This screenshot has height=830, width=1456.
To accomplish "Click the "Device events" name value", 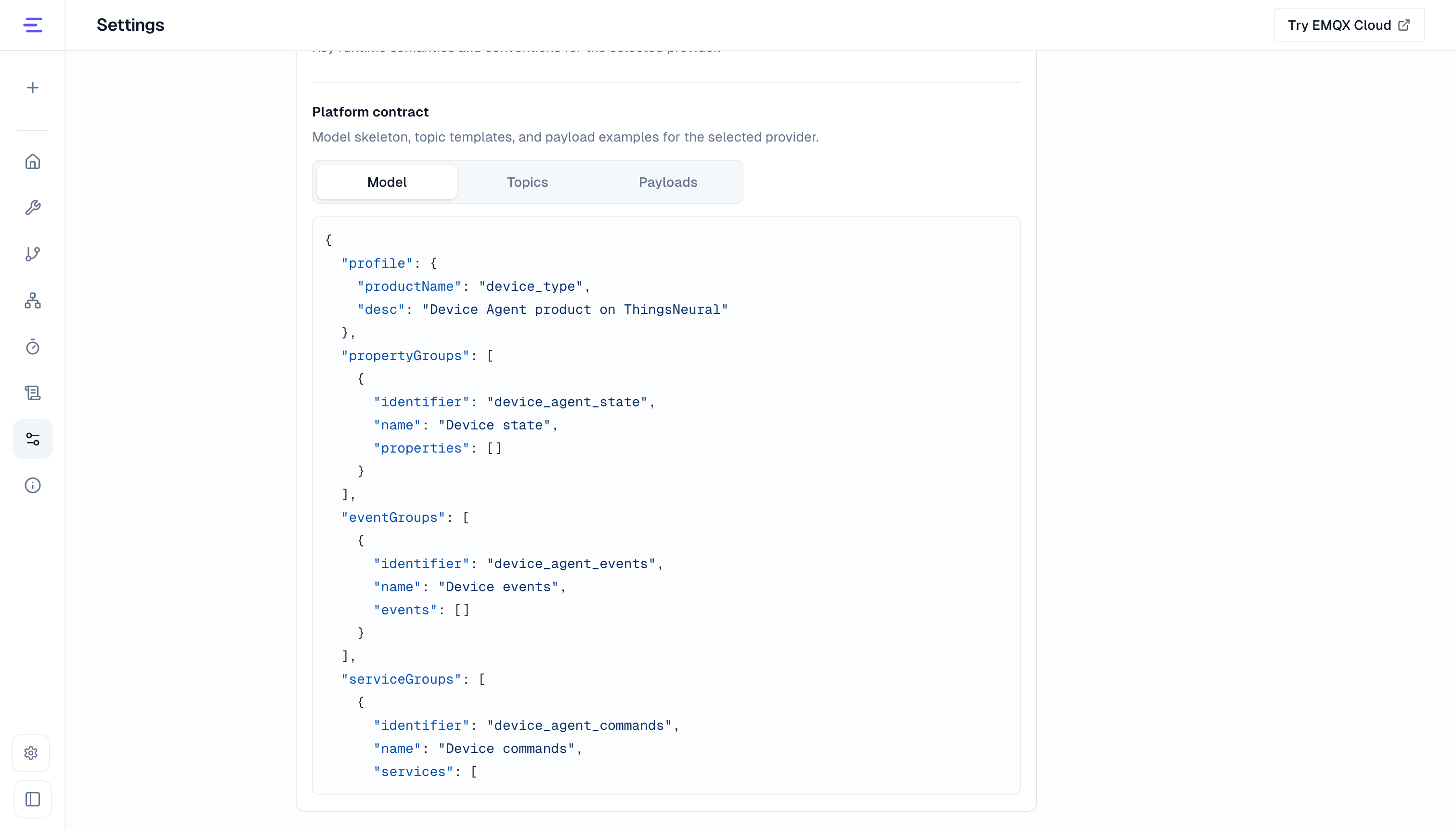I will (x=498, y=586).
